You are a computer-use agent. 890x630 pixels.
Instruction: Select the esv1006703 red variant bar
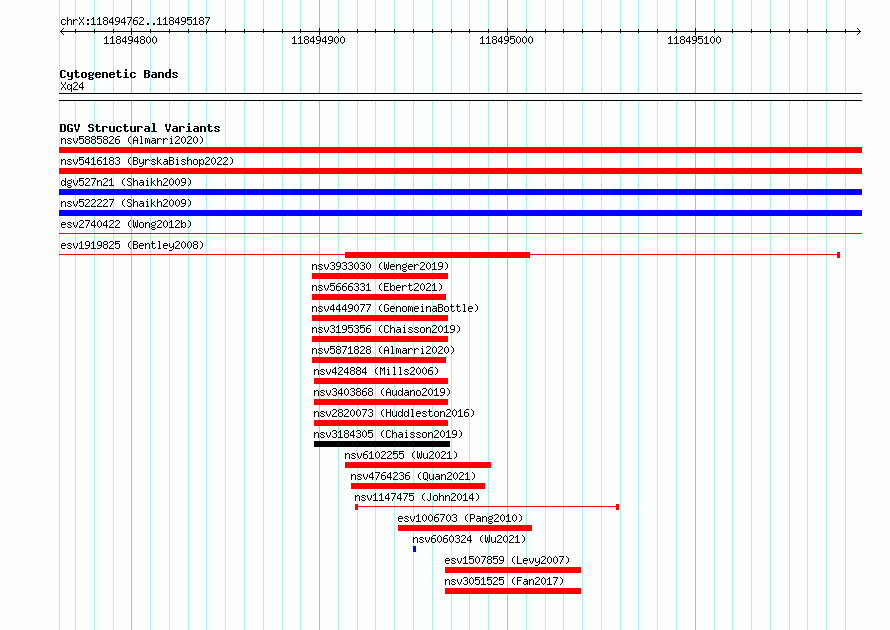[x=465, y=528]
